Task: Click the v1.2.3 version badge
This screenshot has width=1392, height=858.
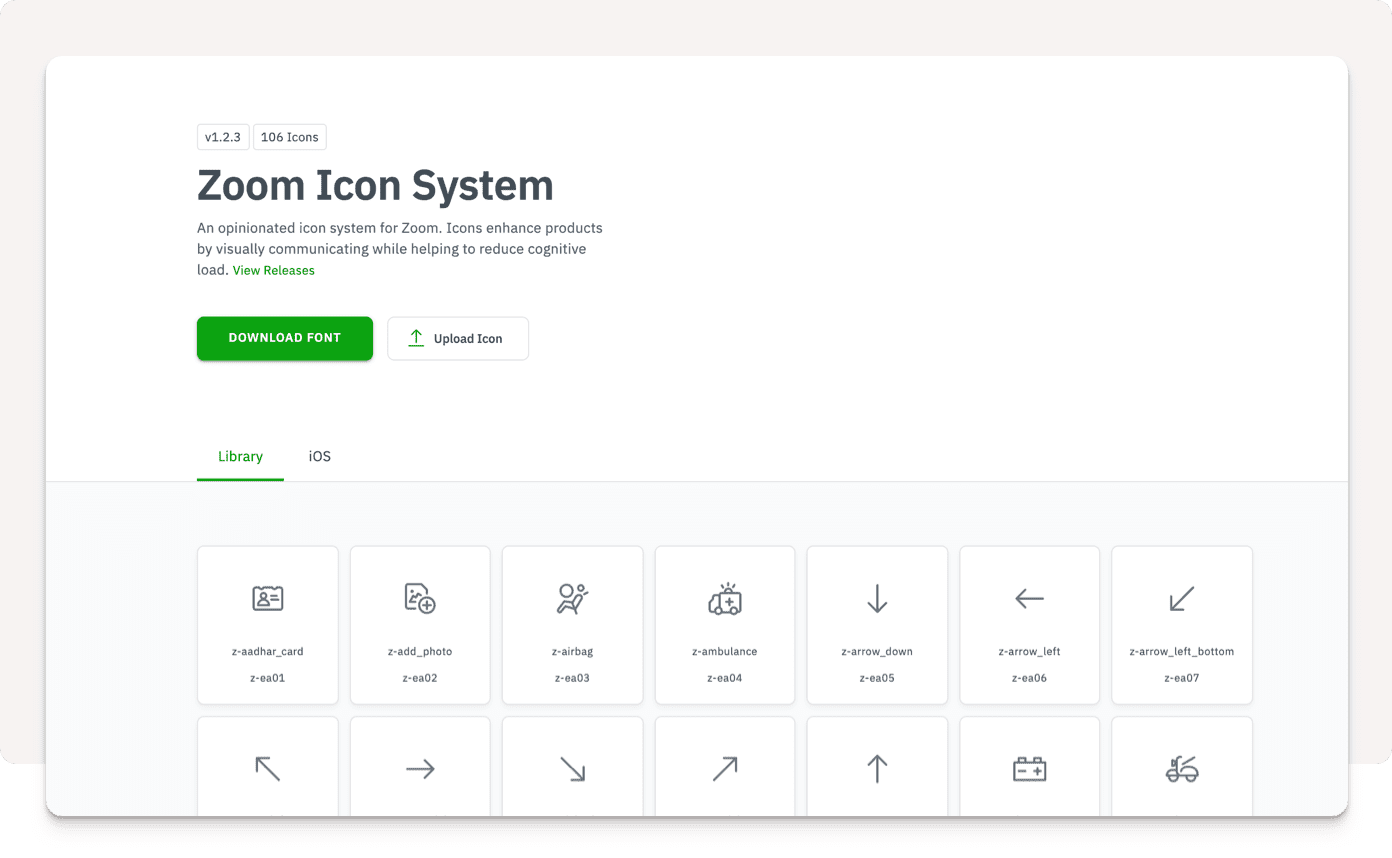Action: click(x=223, y=137)
